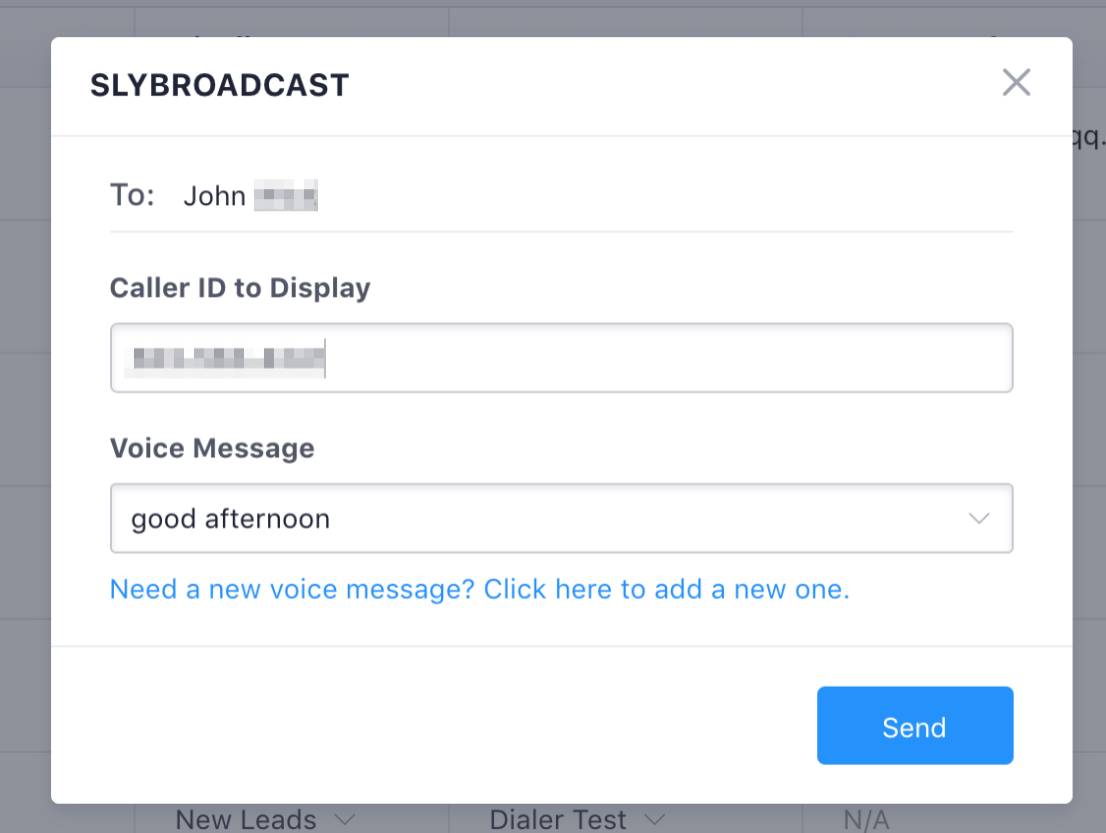Screen dimensions: 1106x833
Task: Close the Slybroadcast dialog with the X
Action: pos(1016,83)
